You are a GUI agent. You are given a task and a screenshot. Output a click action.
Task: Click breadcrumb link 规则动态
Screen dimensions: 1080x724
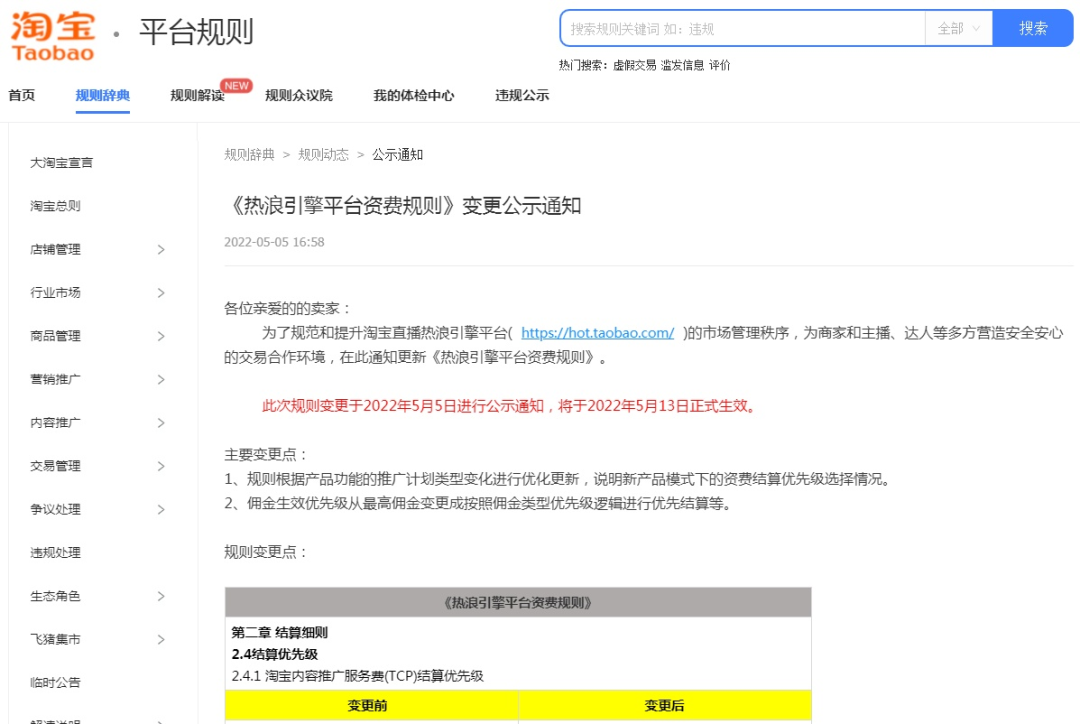click(x=323, y=155)
